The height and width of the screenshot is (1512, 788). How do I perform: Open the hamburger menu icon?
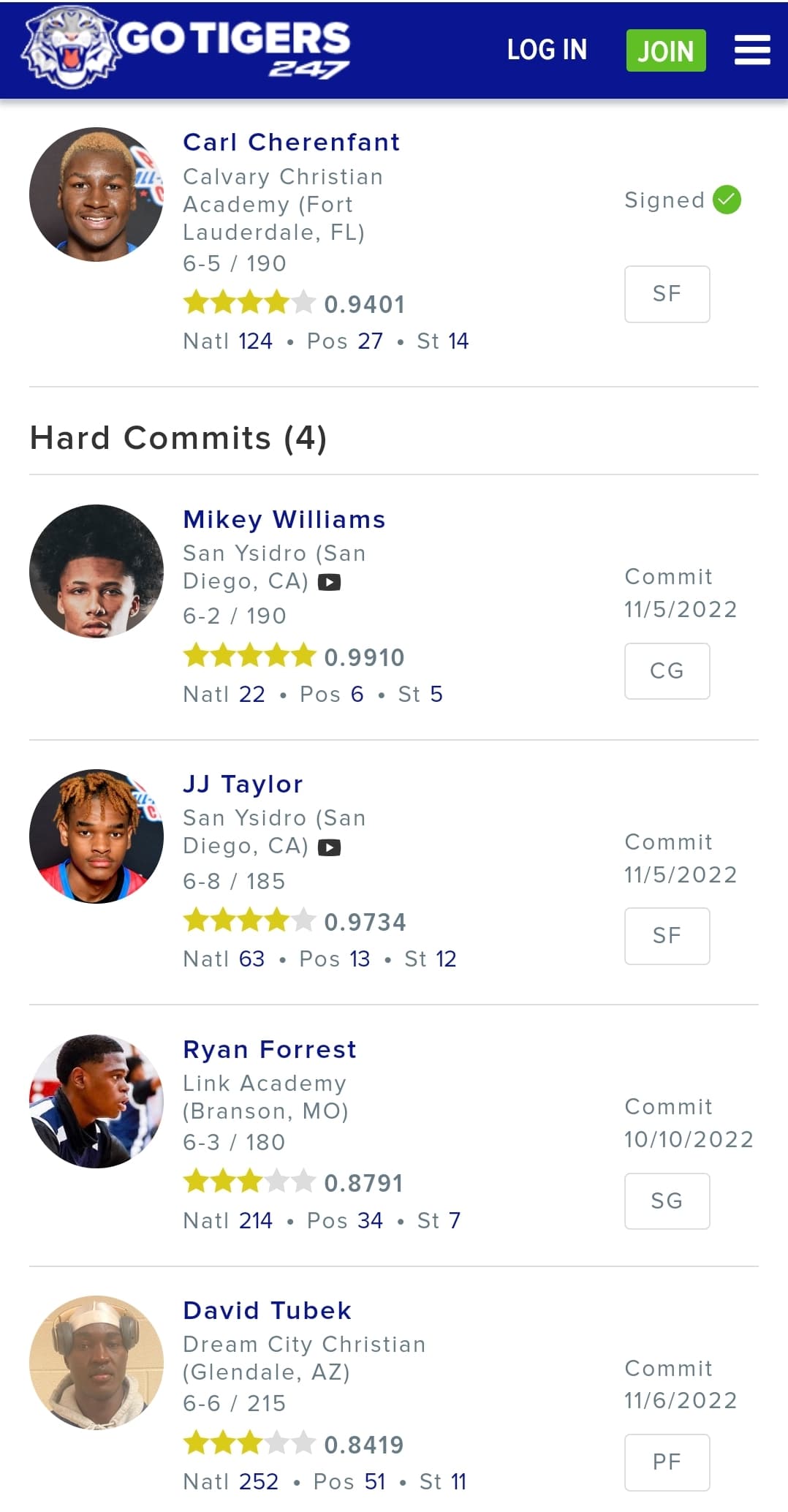point(752,50)
